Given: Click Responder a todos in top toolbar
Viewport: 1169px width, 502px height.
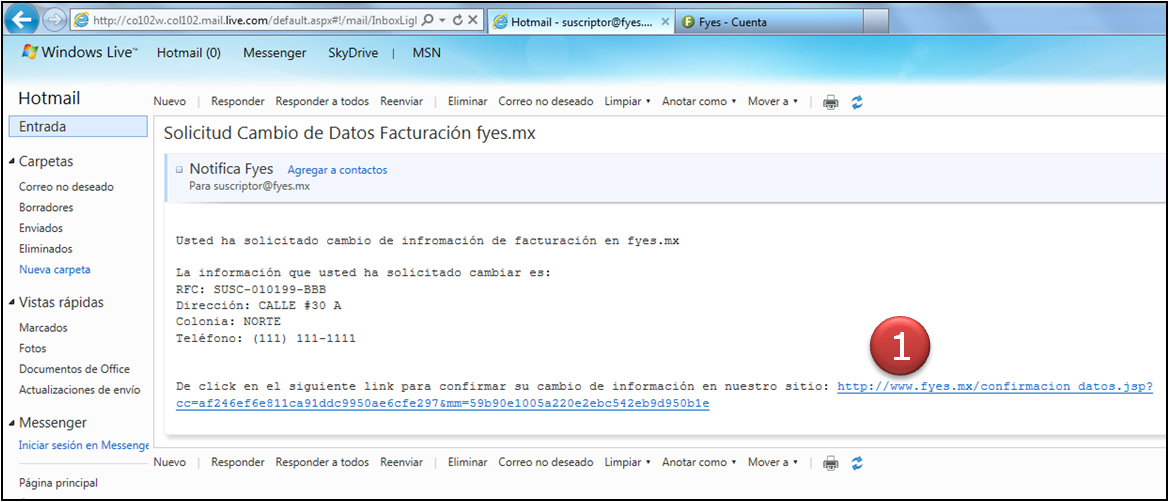Looking at the screenshot, I should click(x=322, y=101).
